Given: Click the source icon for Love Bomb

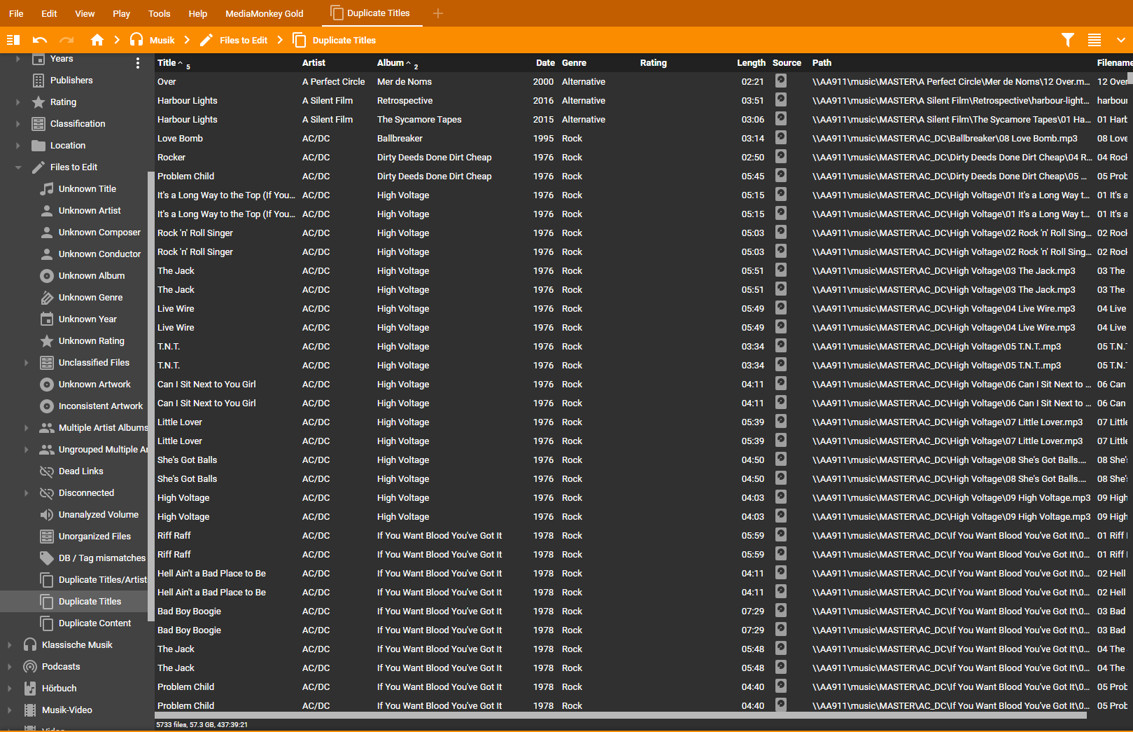Looking at the screenshot, I should tap(781, 138).
